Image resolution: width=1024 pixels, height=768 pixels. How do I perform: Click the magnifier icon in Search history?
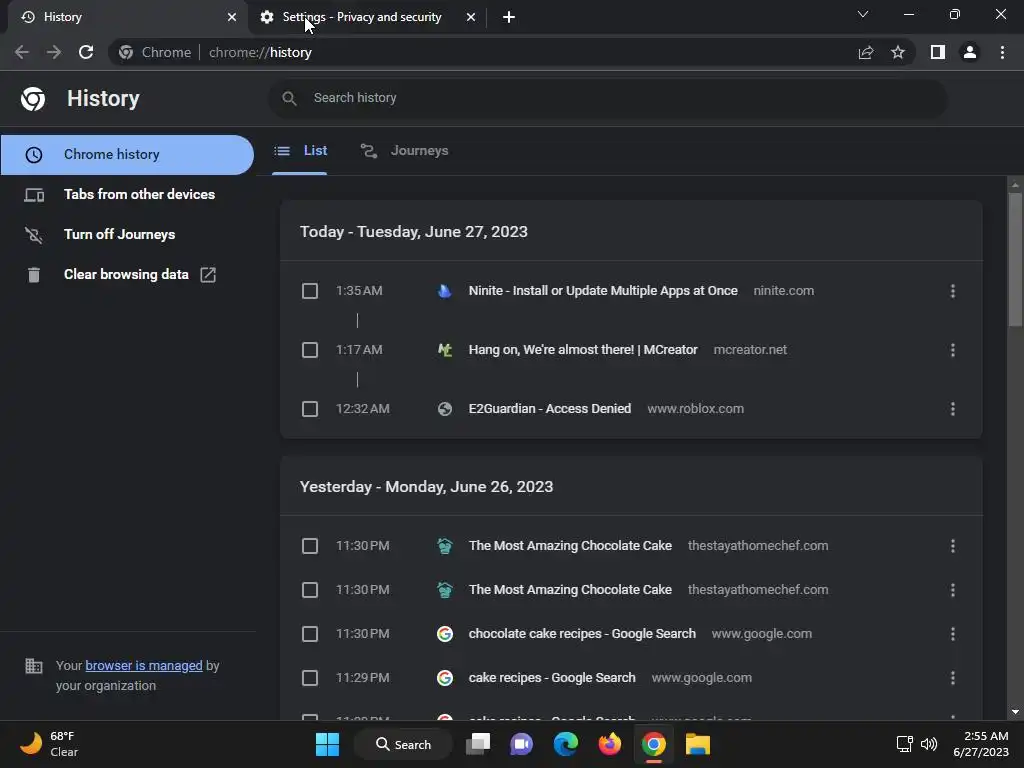click(289, 98)
